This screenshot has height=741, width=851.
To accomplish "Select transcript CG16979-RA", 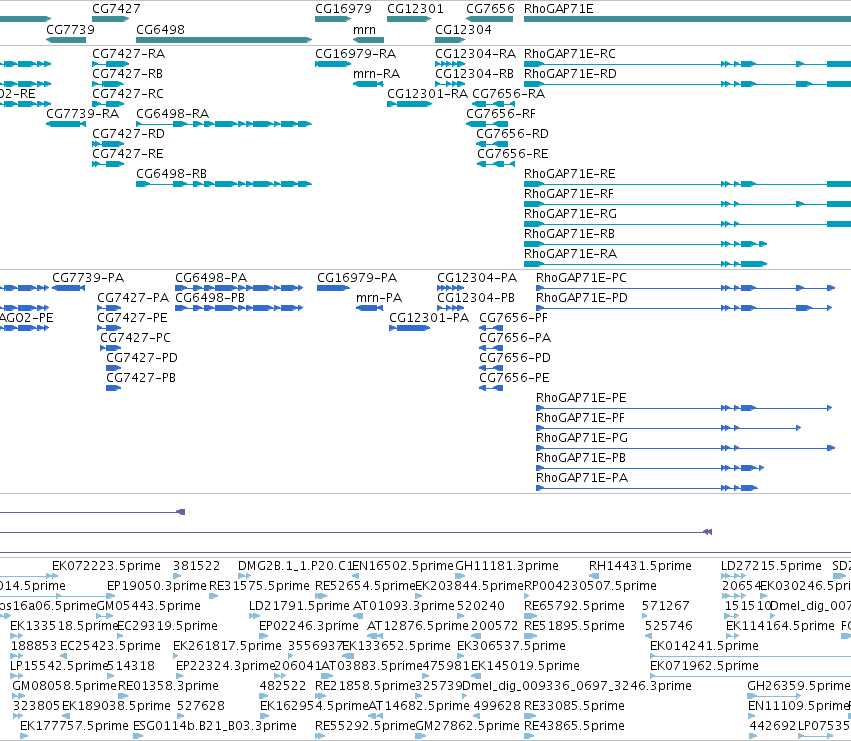I will pos(355,54).
